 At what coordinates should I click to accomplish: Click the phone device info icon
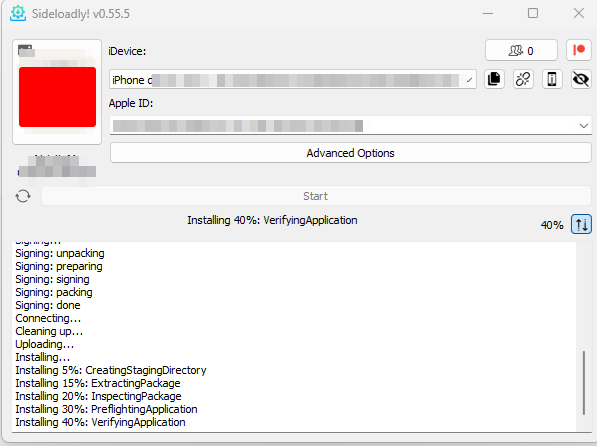coord(552,79)
